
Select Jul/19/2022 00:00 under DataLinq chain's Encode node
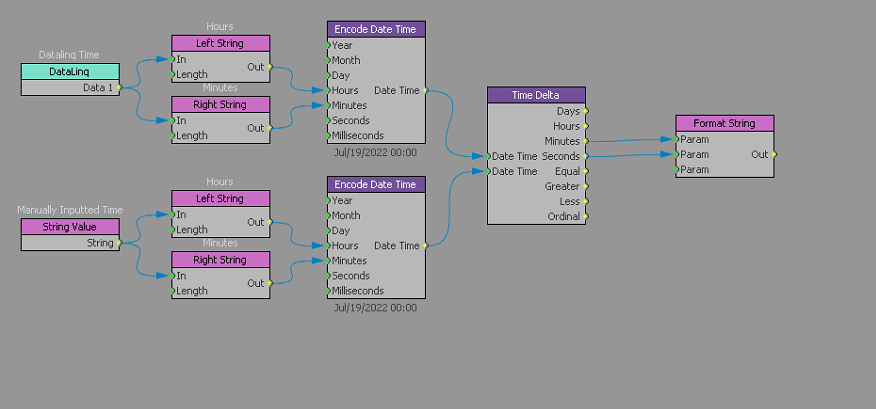pyautogui.click(x=375, y=152)
